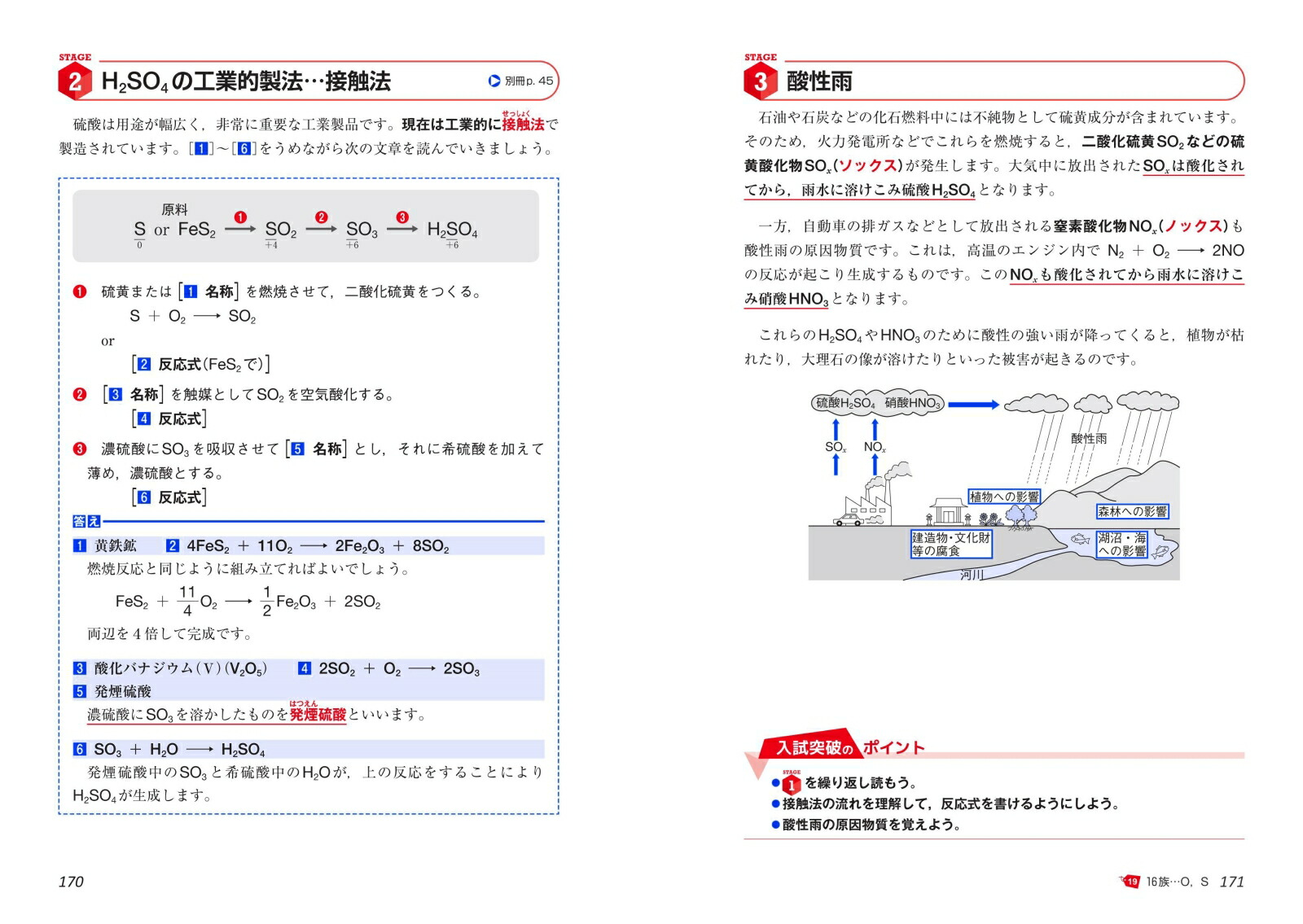Viewport: 1303px width, 924px height.
Task: Click the STAGE 2 hexagon badge
Action: click(x=75, y=81)
